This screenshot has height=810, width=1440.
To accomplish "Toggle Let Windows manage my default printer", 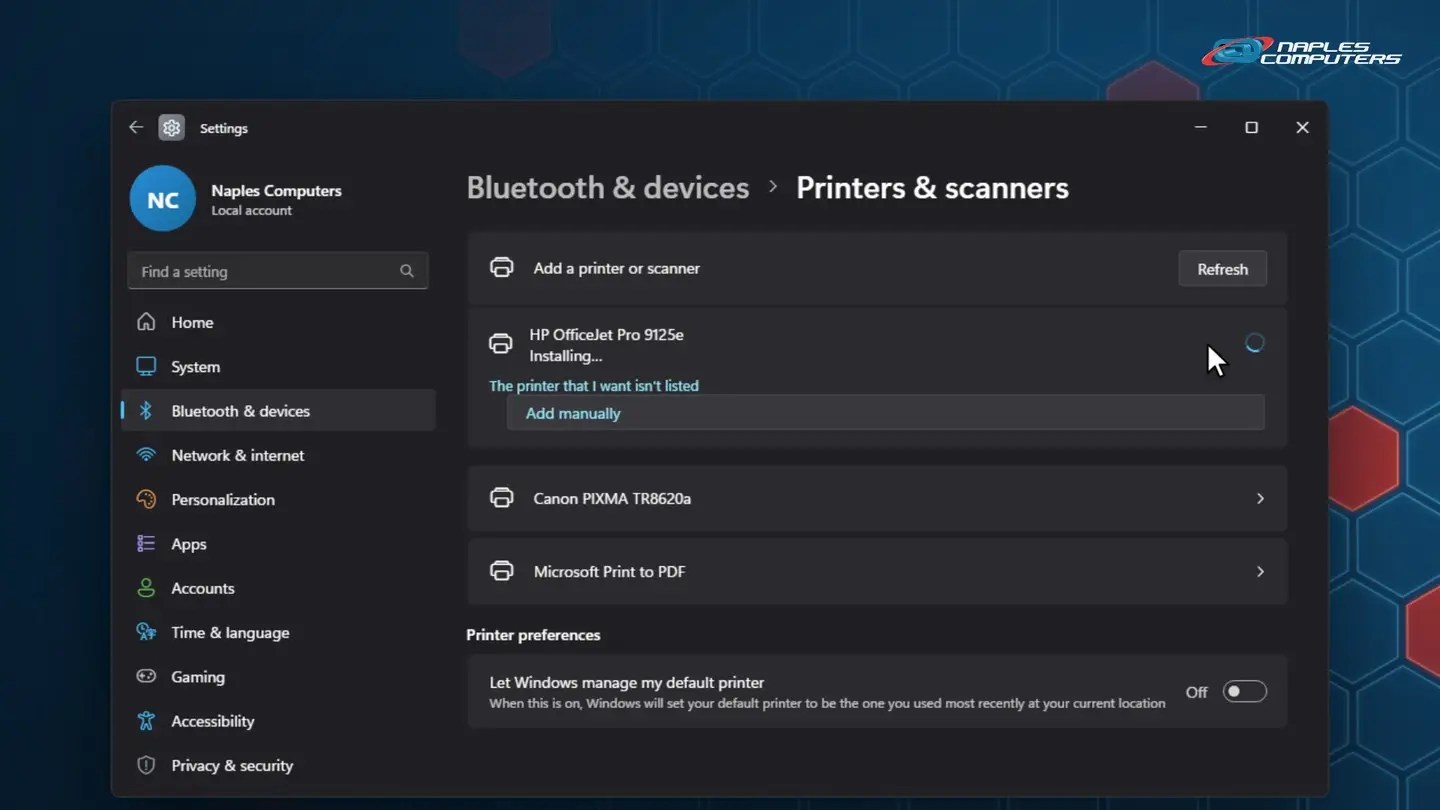I will (1245, 692).
